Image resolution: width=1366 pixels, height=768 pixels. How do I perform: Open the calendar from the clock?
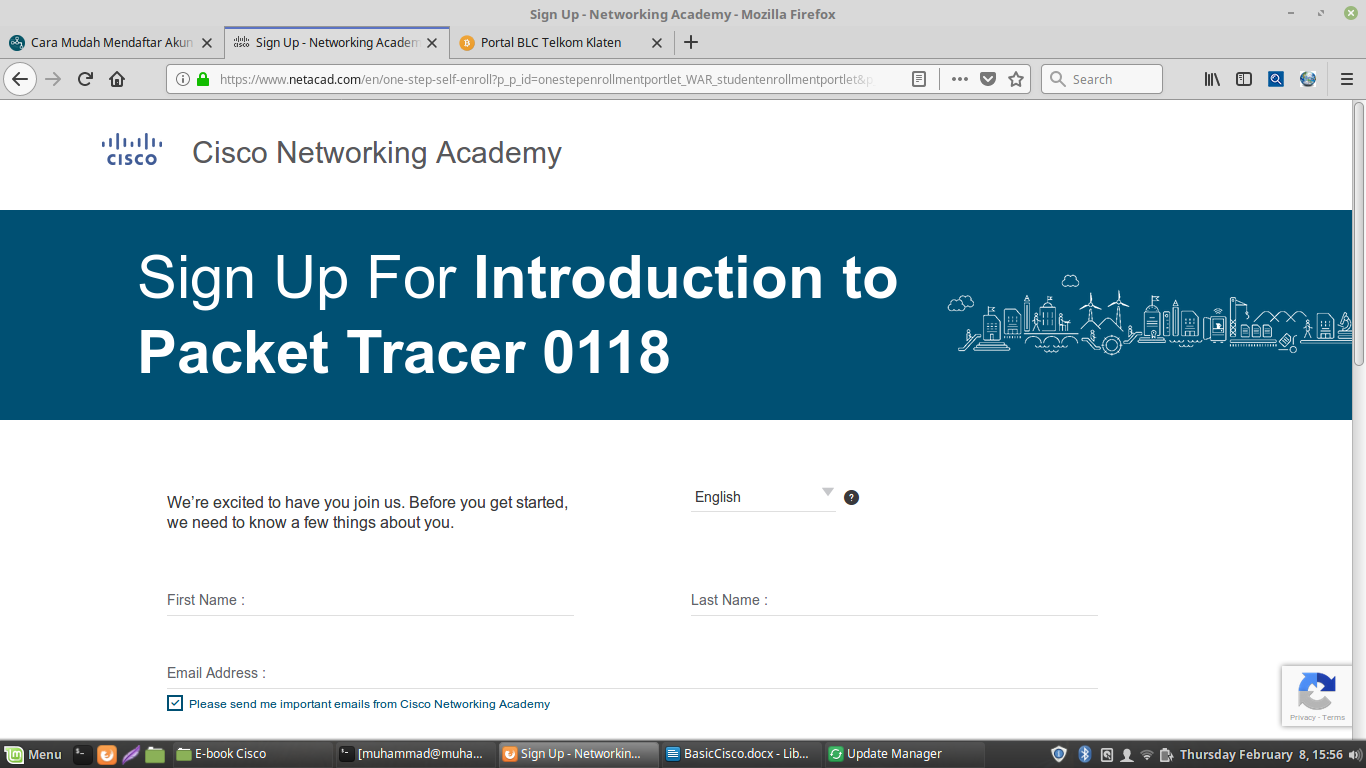click(x=1261, y=754)
